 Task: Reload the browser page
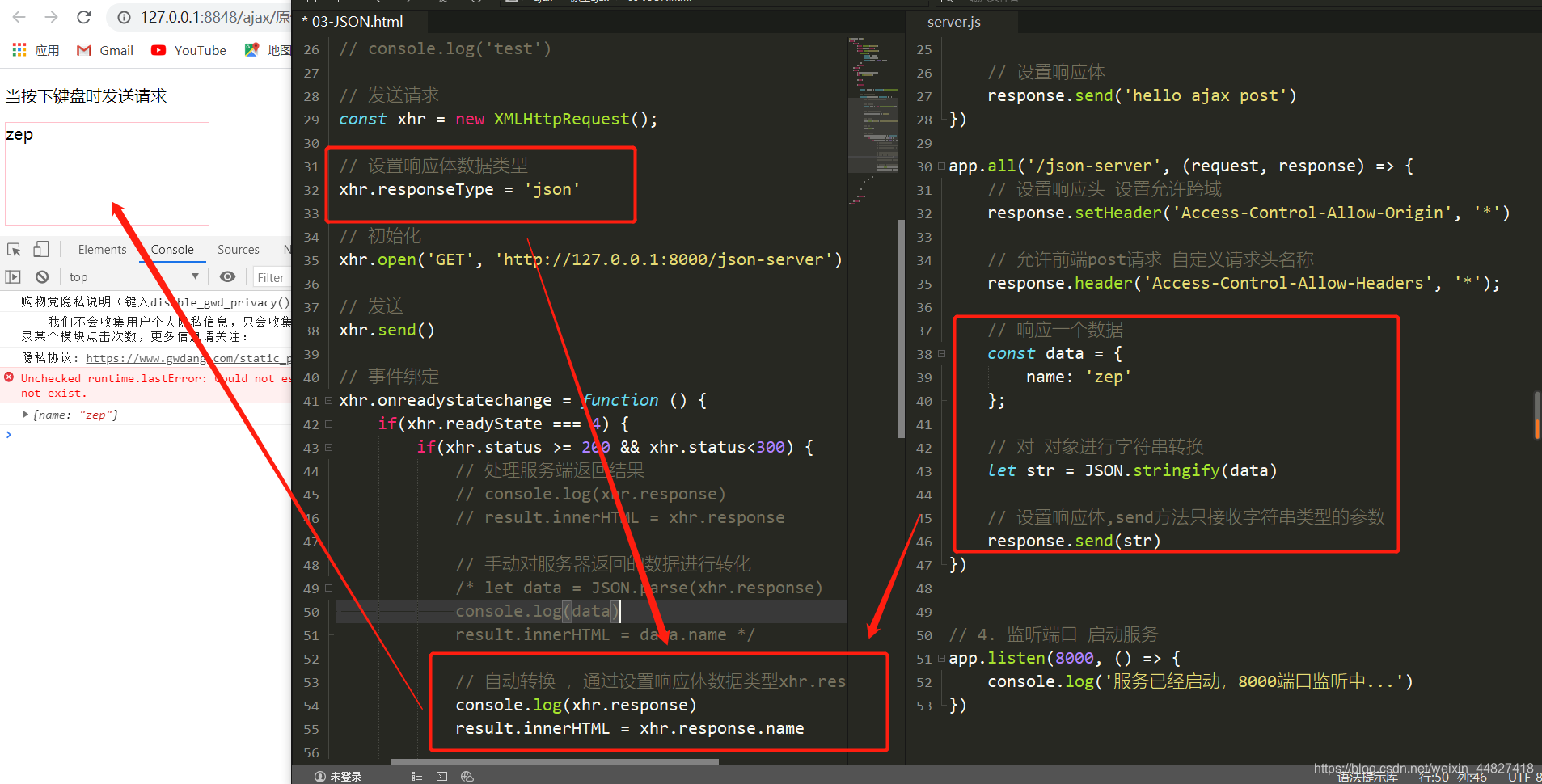click(84, 17)
